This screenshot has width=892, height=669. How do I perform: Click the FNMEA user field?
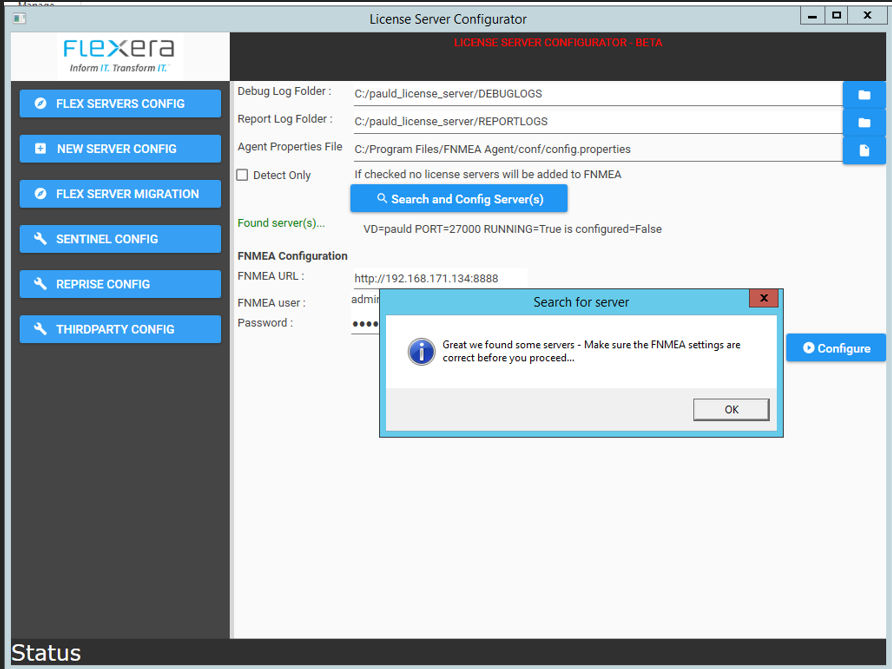(365, 299)
